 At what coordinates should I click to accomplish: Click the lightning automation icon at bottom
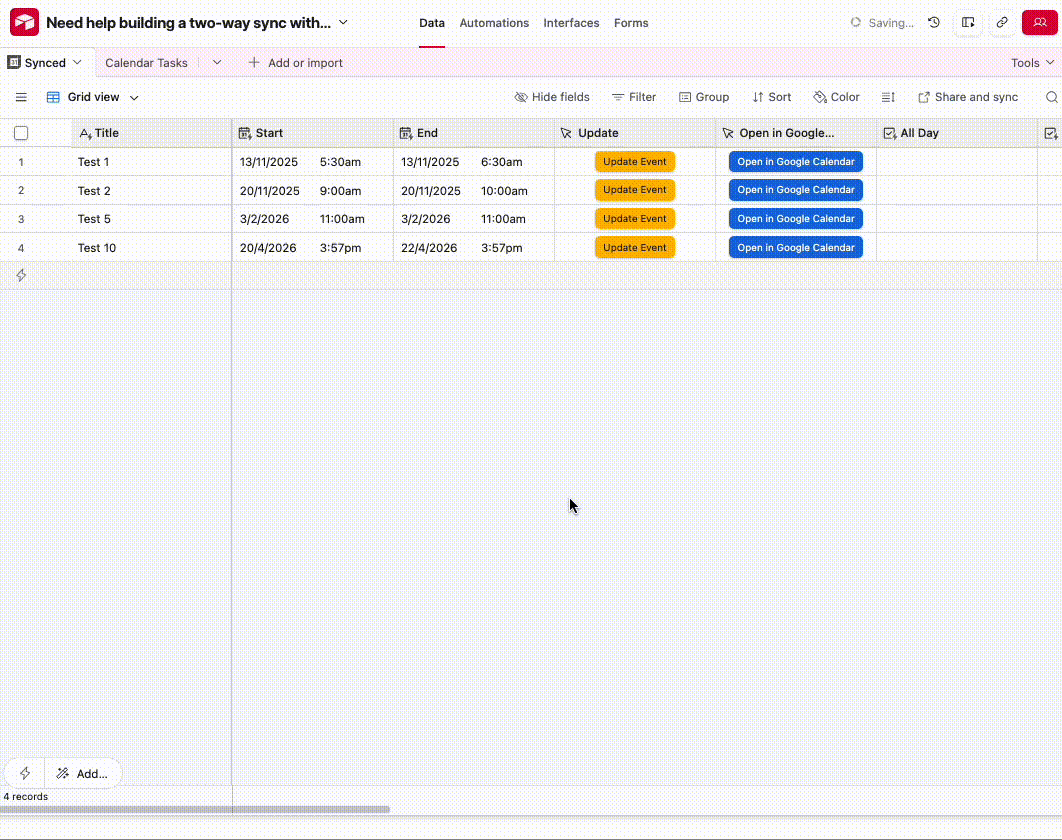[x=25, y=773]
